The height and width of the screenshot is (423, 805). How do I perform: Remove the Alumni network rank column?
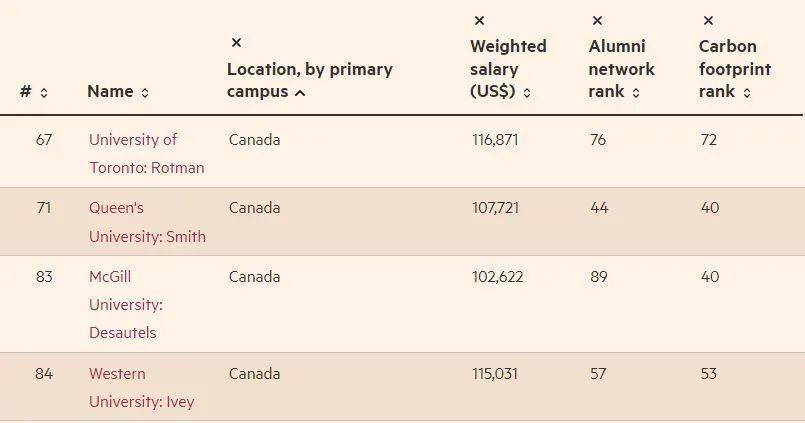click(597, 21)
